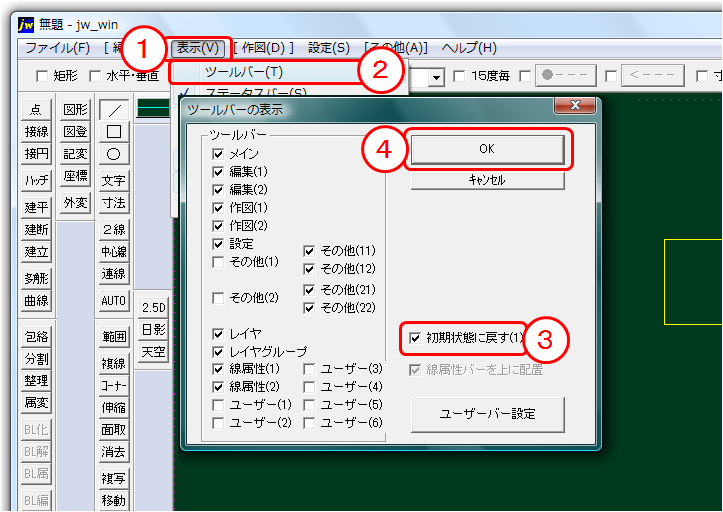Open the 表示(V) menu
Screen dimensions: 723x512
pos(197,47)
